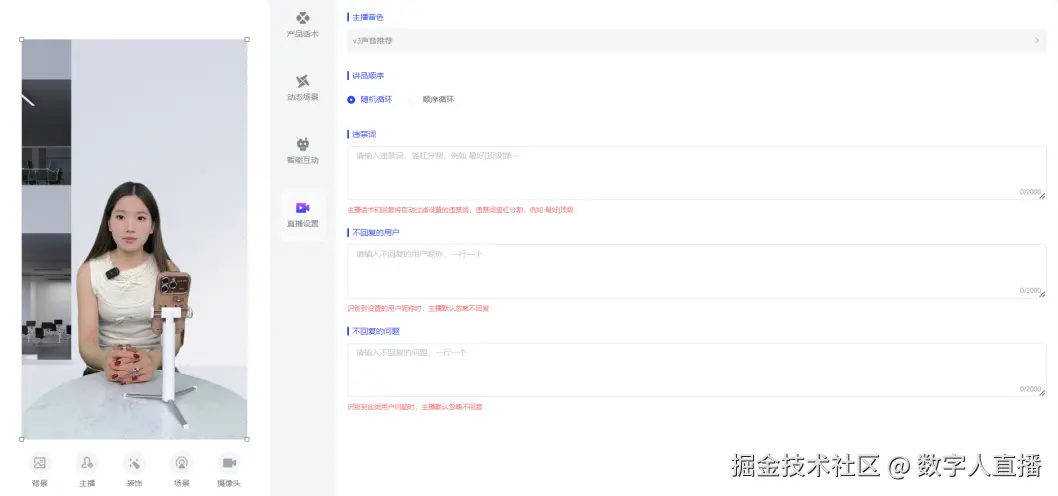Open the 装饰 decoration tool
This screenshot has height=496, width=1058.
(134, 470)
